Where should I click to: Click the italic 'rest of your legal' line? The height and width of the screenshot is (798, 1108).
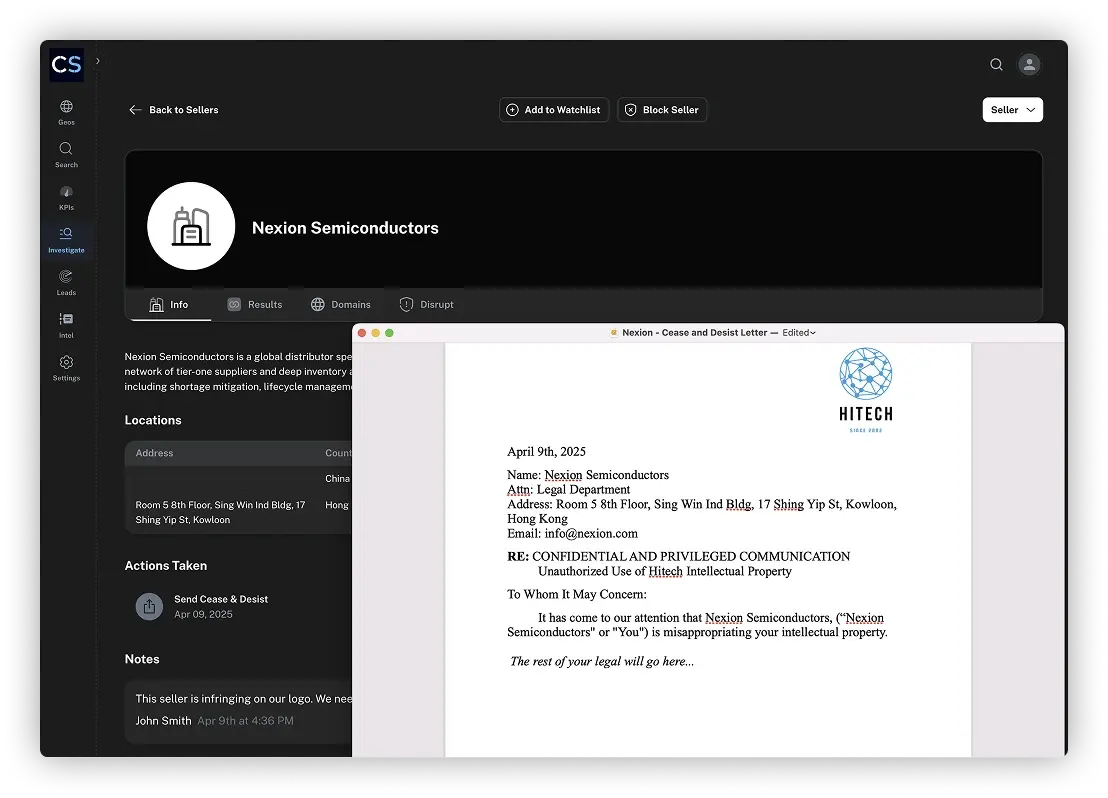602,662
